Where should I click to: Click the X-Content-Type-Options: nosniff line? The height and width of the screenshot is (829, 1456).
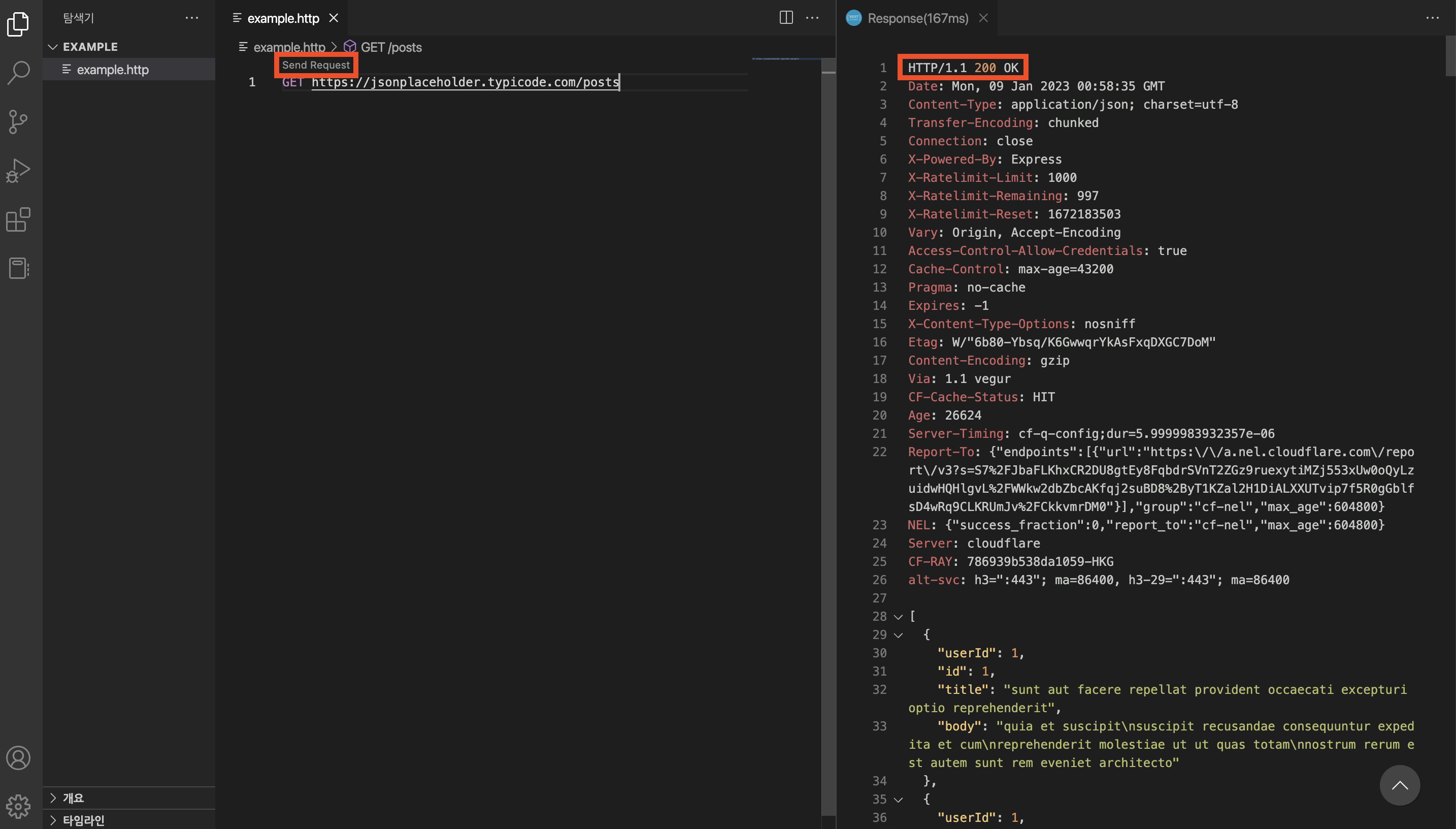pos(1021,324)
